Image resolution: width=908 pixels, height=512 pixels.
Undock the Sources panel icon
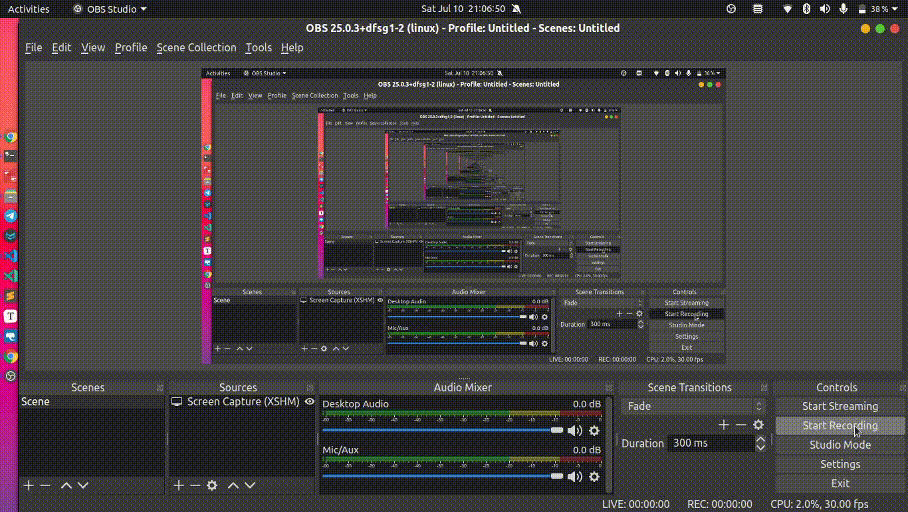pyautogui.click(x=310, y=387)
